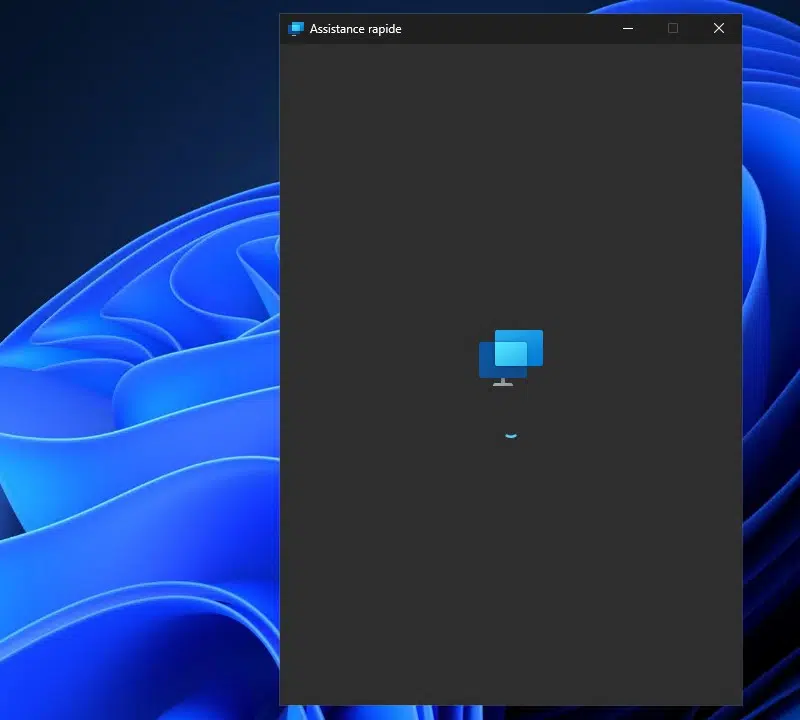The image size is (800, 720).
Task: Click empty title bar space left of minimize
Action: point(520,29)
